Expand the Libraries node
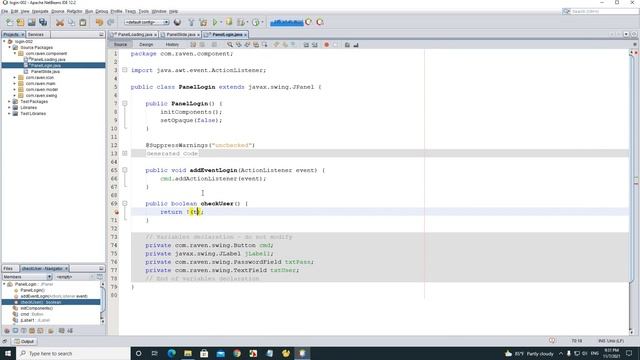This screenshot has width=640, height=360. click(9, 108)
